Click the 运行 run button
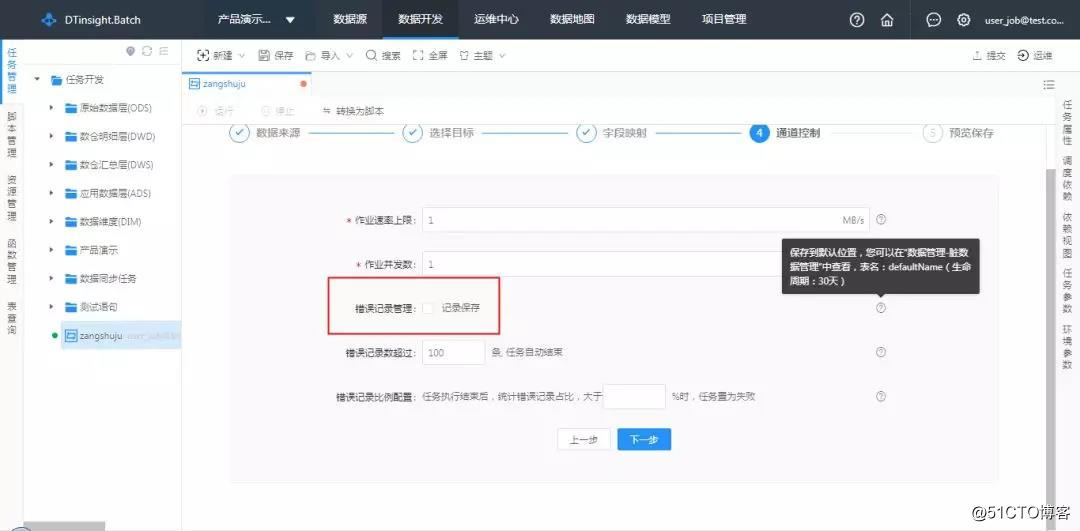Viewport: 1080px width, 531px height. click(216, 111)
